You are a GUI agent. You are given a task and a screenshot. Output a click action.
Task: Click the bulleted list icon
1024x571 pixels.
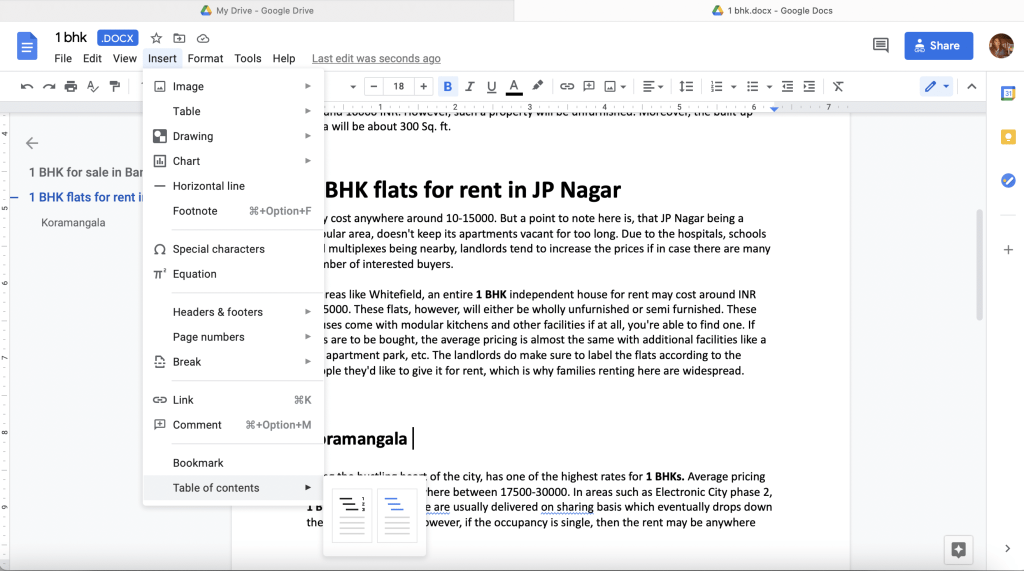pyautogui.click(x=752, y=86)
